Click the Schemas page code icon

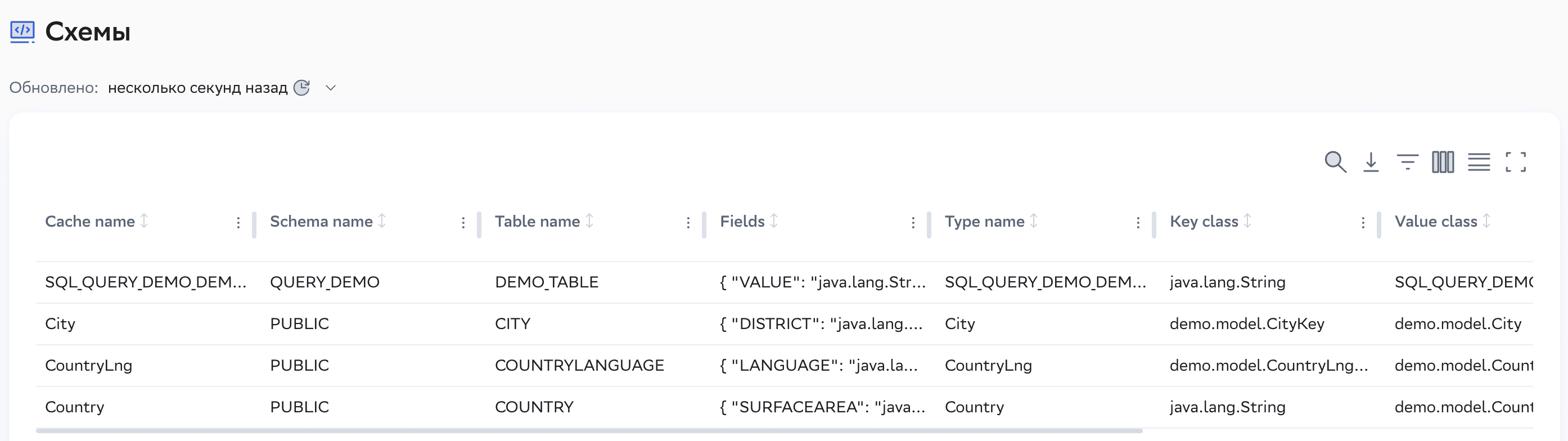click(22, 31)
